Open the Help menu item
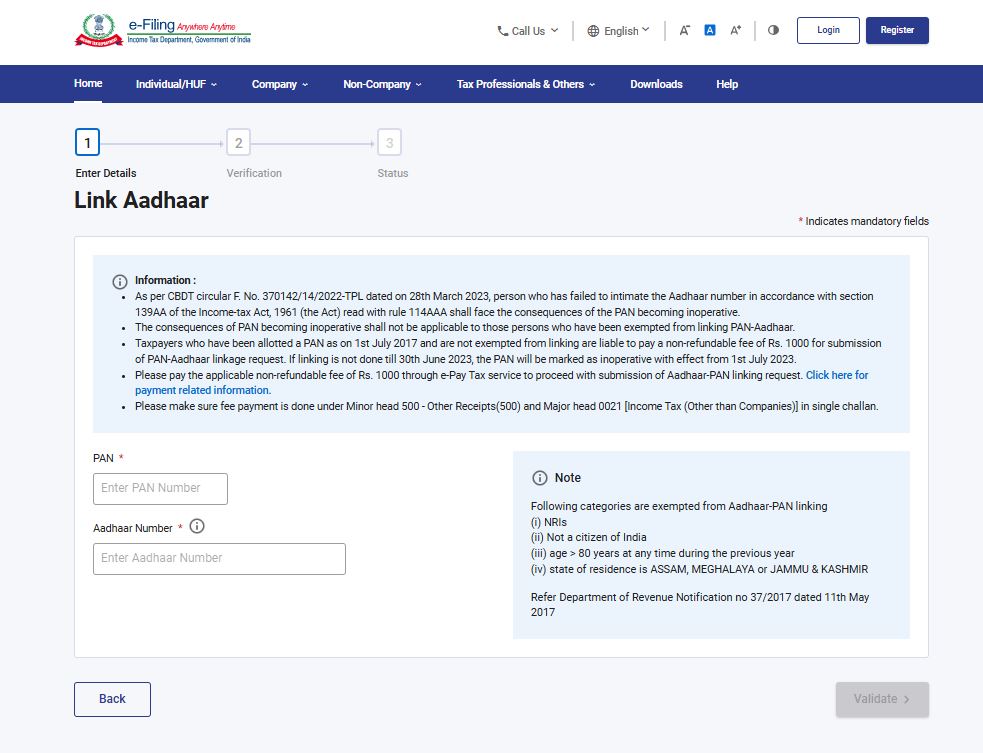This screenshot has width=983, height=753. 727,84
